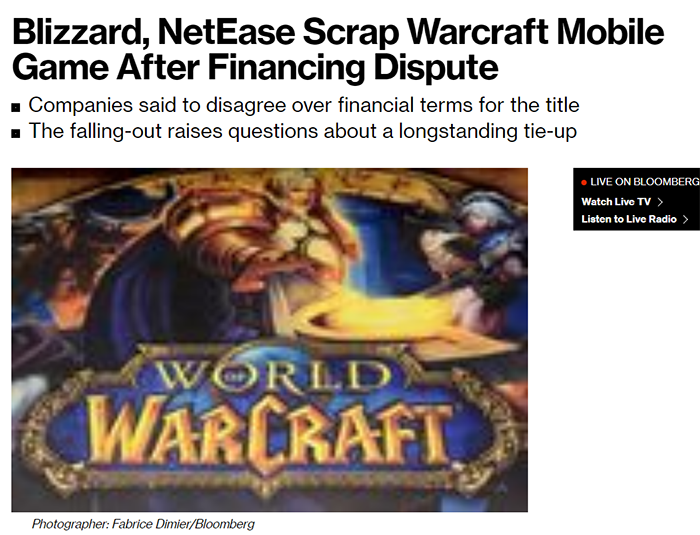Image resolution: width=700 pixels, height=535 pixels.
Task: Click the black Bloomberg live panel background
Action: click(x=637, y=199)
